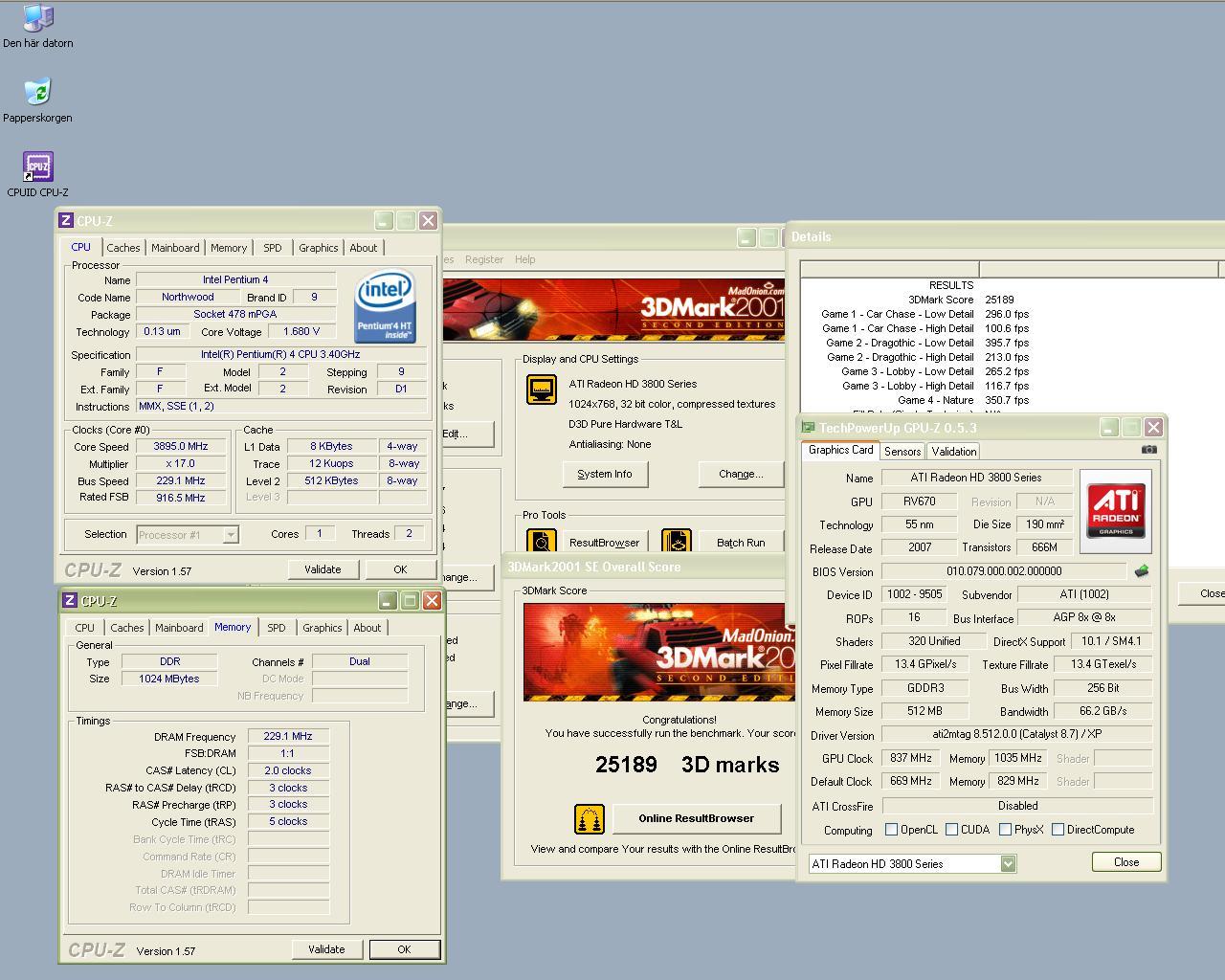Image resolution: width=1225 pixels, height=980 pixels.
Task: Click the ATI CrossFire Disabled field
Action: [x=1016, y=806]
